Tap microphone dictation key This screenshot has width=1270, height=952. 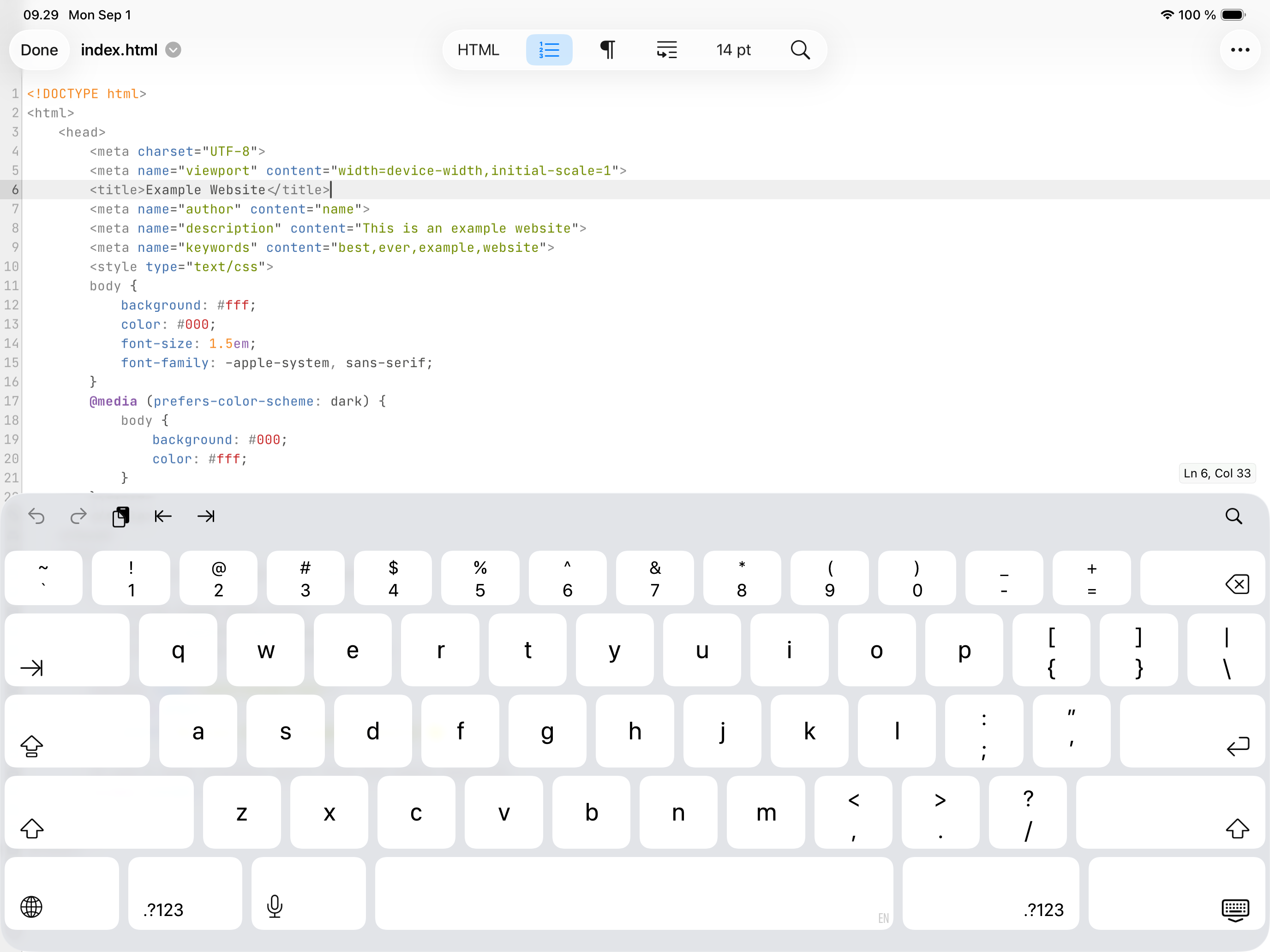click(275, 907)
